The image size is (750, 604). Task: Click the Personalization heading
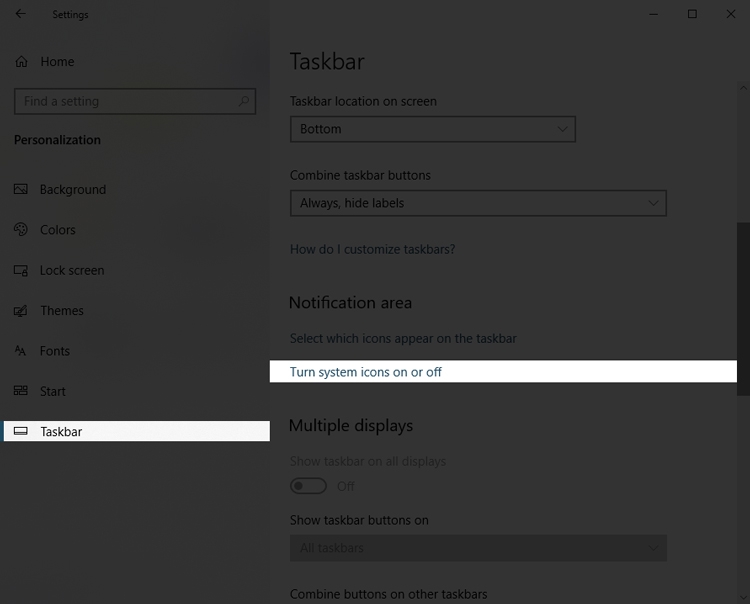[57, 140]
